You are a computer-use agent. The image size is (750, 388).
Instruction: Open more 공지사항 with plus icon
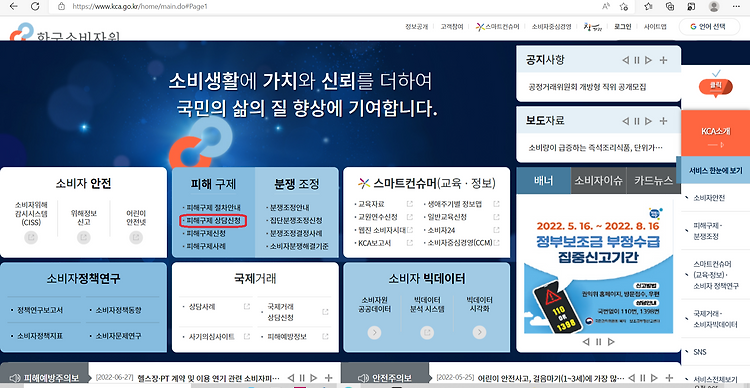coord(663,60)
